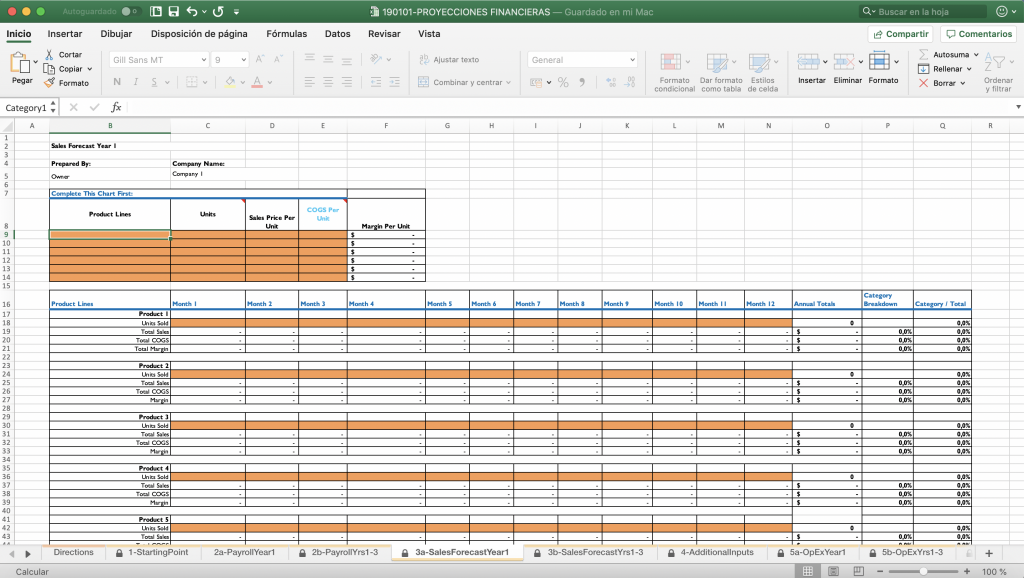This screenshot has width=1024, height=578.
Task: Open the Dibujar ribbon tab
Action: click(116, 34)
